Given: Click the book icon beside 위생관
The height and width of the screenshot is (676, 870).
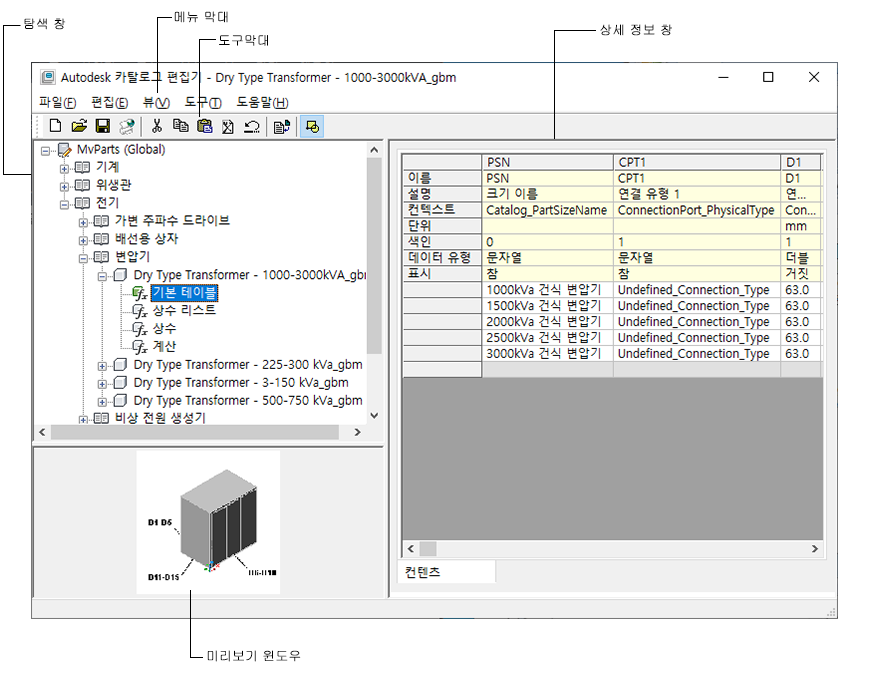Looking at the screenshot, I should 83,185.
